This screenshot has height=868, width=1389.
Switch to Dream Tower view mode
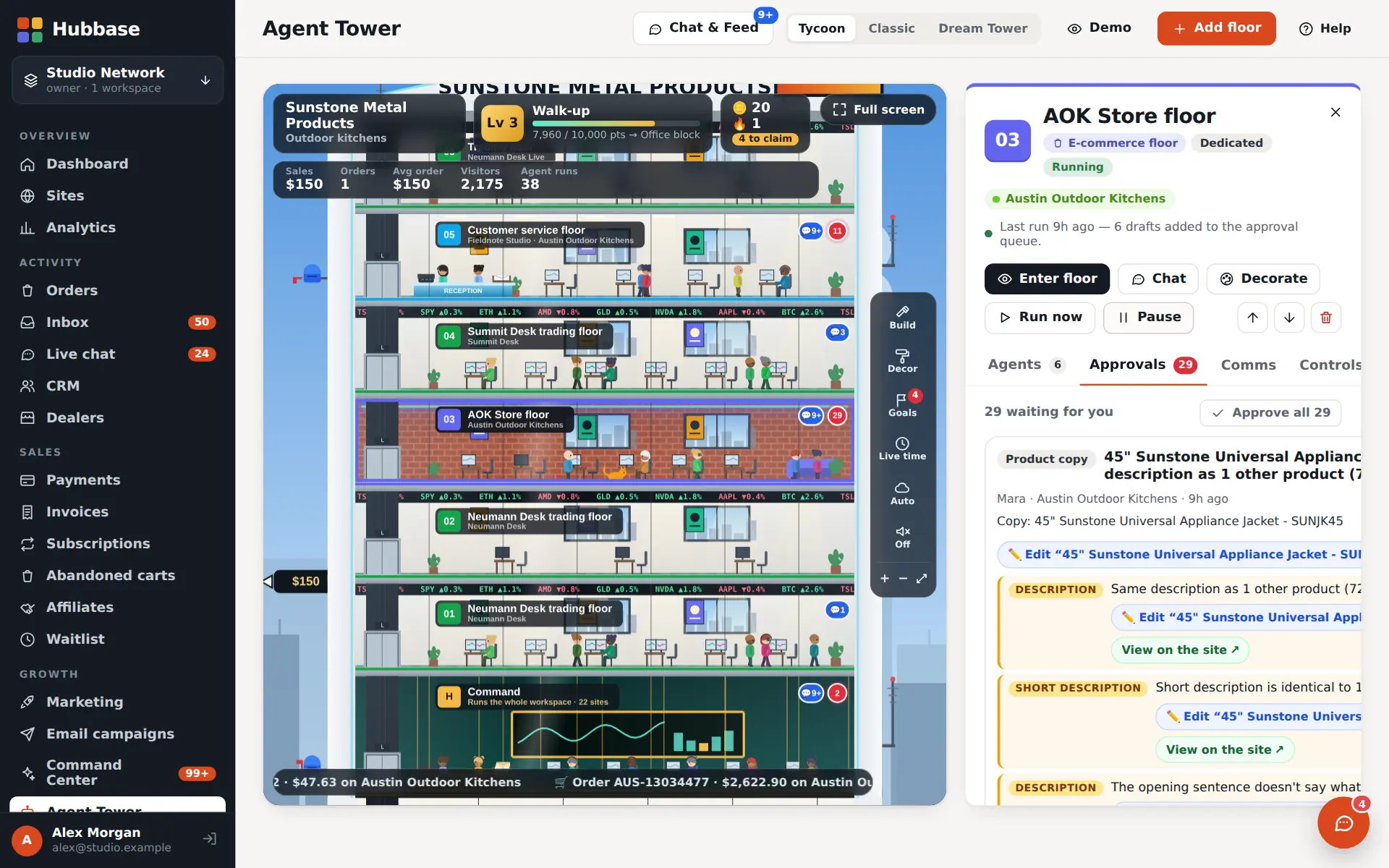tap(982, 28)
